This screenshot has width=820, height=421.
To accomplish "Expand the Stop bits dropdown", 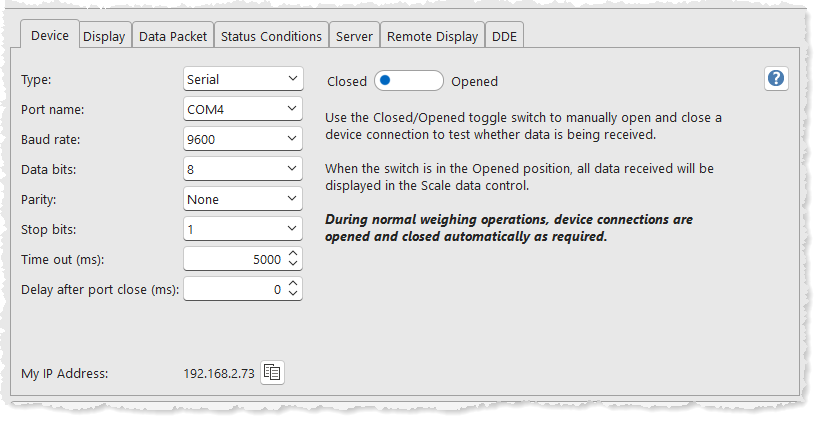I will pos(243,229).
